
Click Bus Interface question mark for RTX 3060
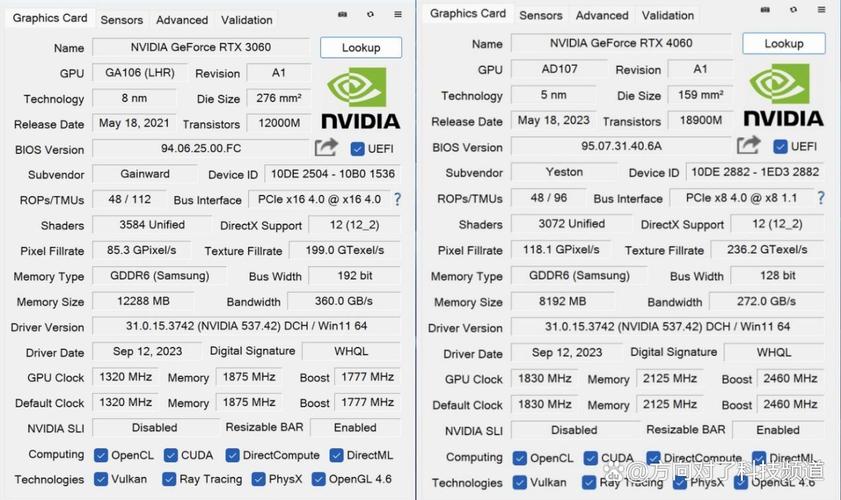click(397, 199)
